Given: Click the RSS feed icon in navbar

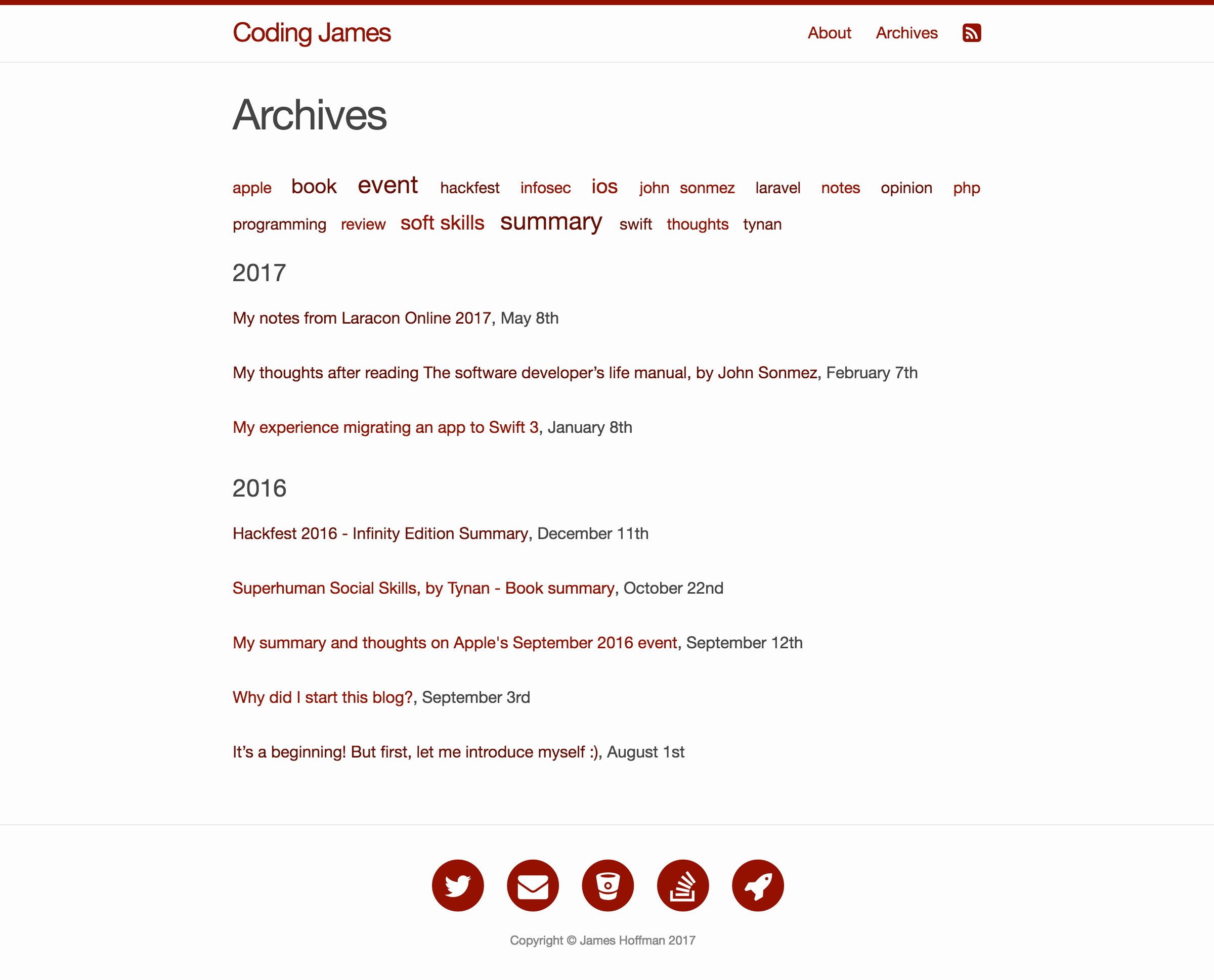Looking at the screenshot, I should (972, 33).
